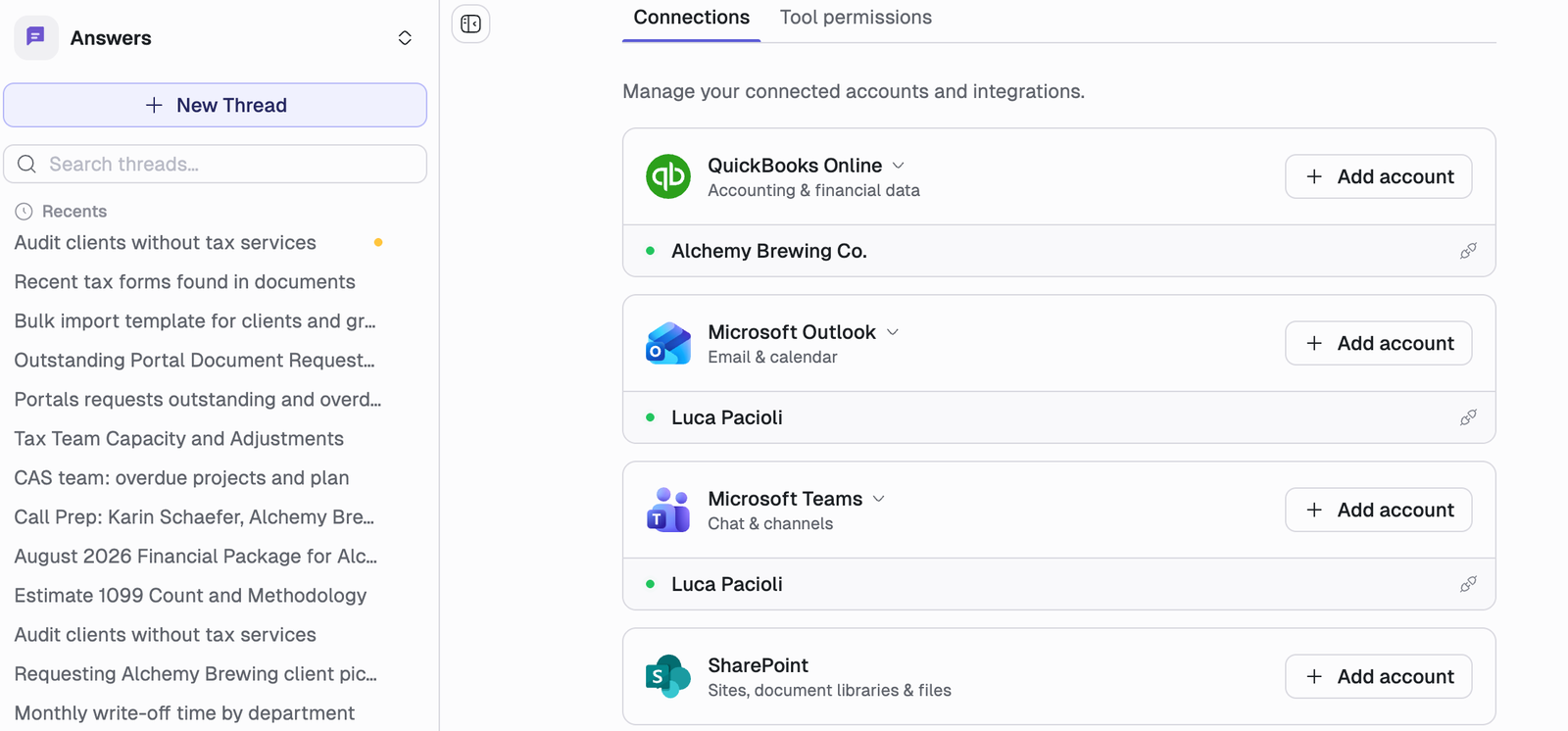Add account for Microsoft Outlook
This screenshot has height=731, width=1568.
1379,343
